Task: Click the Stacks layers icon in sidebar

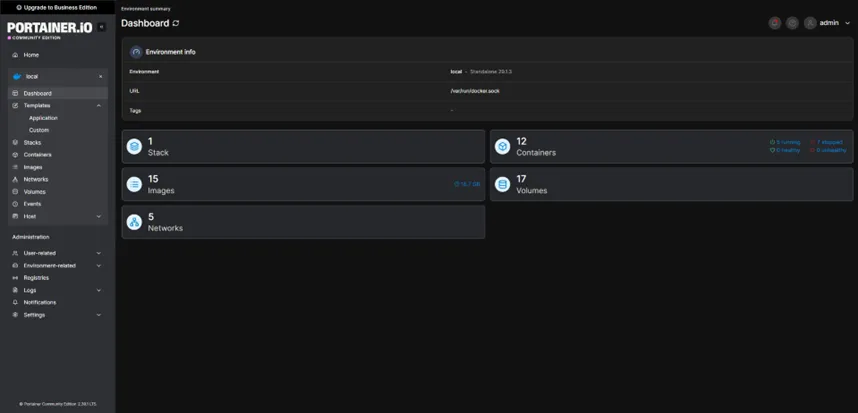Action: [x=15, y=143]
